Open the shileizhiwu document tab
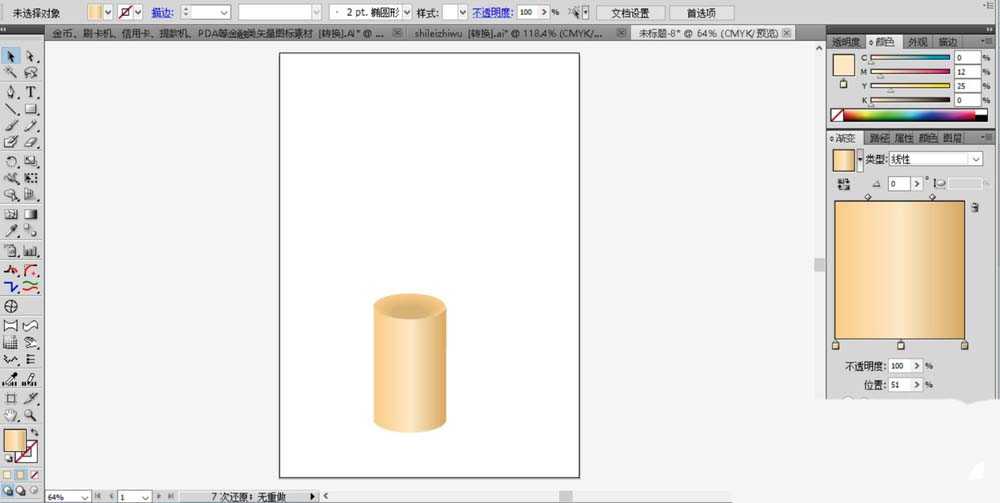Viewport: 1000px width, 503px height. 508,33
